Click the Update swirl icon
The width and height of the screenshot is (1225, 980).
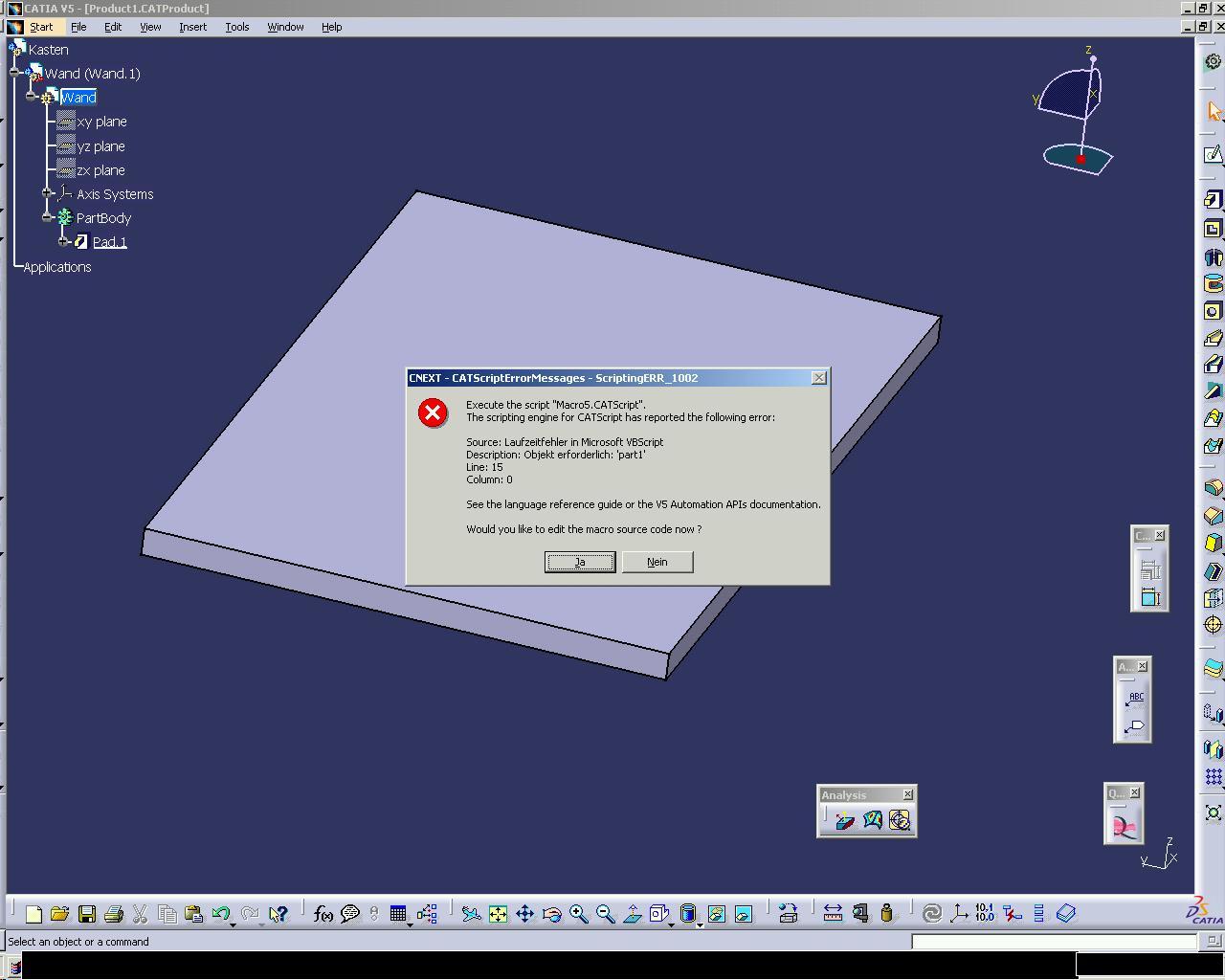click(x=931, y=914)
